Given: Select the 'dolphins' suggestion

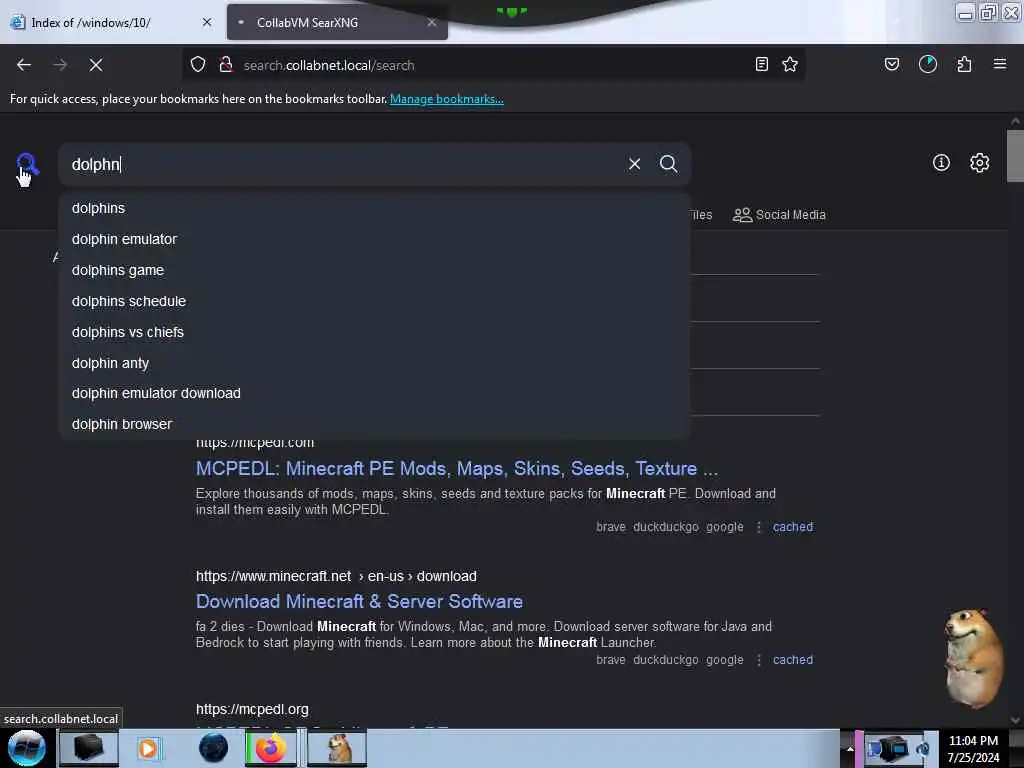Looking at the screenshot, I should coord(375,208).
